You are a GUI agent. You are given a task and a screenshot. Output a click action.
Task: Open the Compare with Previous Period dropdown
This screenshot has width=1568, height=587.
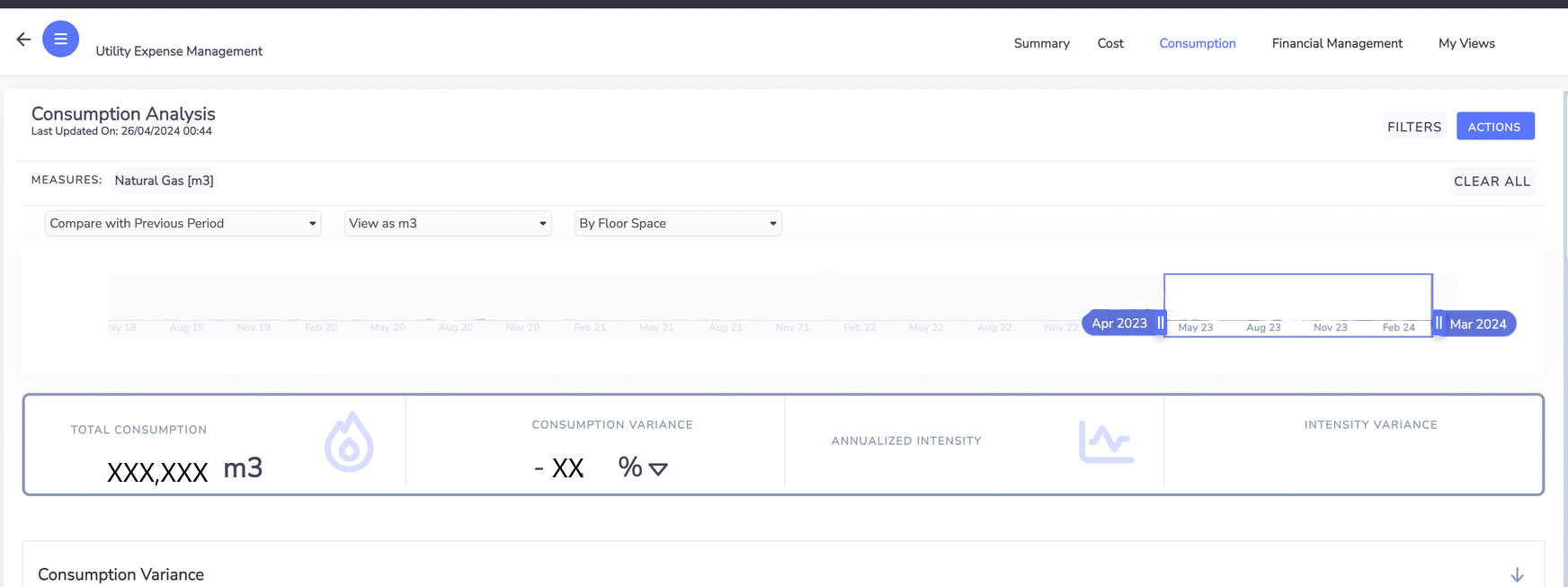click(x=183, y=224)
